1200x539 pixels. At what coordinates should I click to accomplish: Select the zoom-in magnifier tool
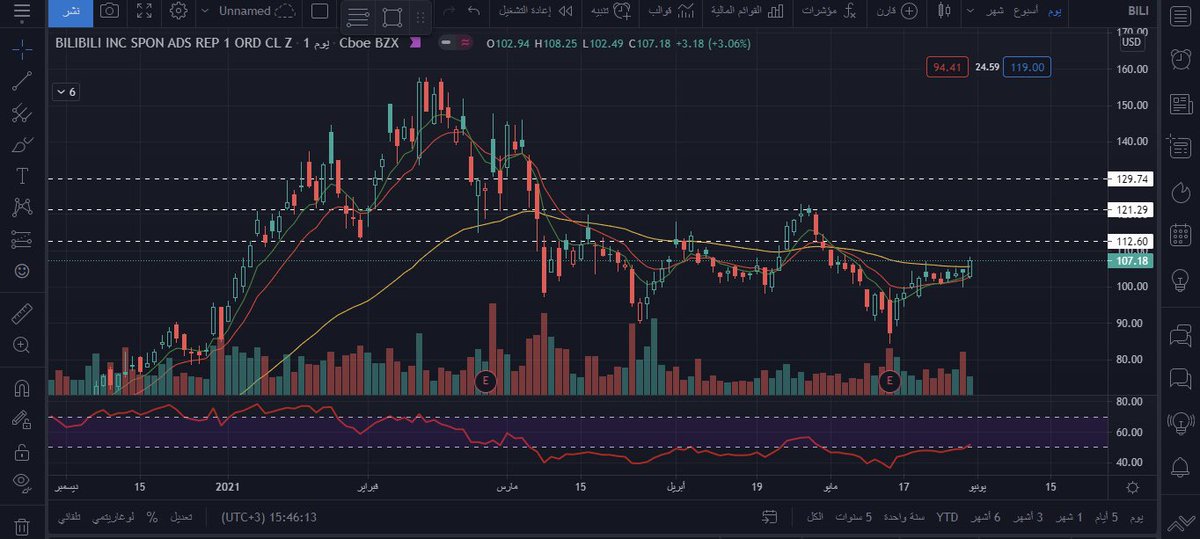22,345
